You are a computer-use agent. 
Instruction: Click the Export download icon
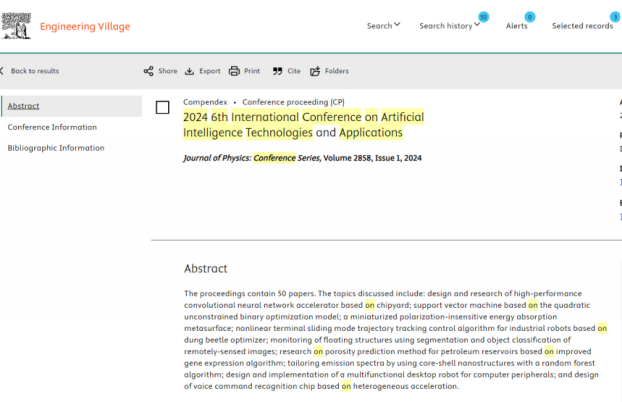(190, 71)
